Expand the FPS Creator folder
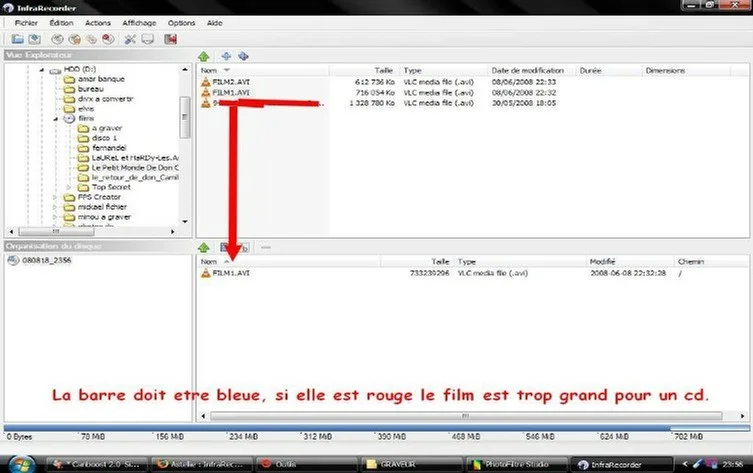The height and width of the screenshot is (473, 753). 54,197
